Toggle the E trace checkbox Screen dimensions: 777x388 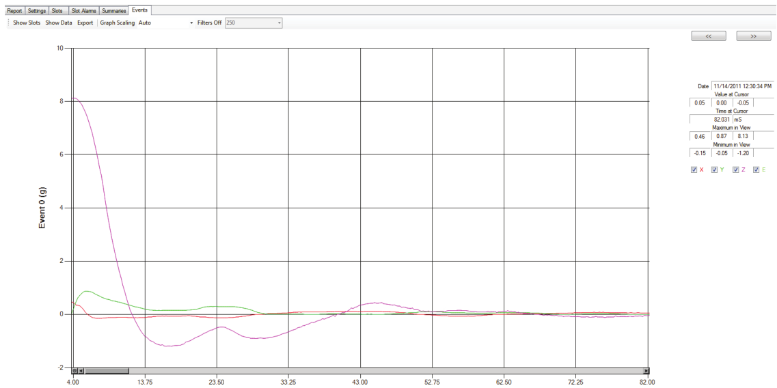(756, 170)
